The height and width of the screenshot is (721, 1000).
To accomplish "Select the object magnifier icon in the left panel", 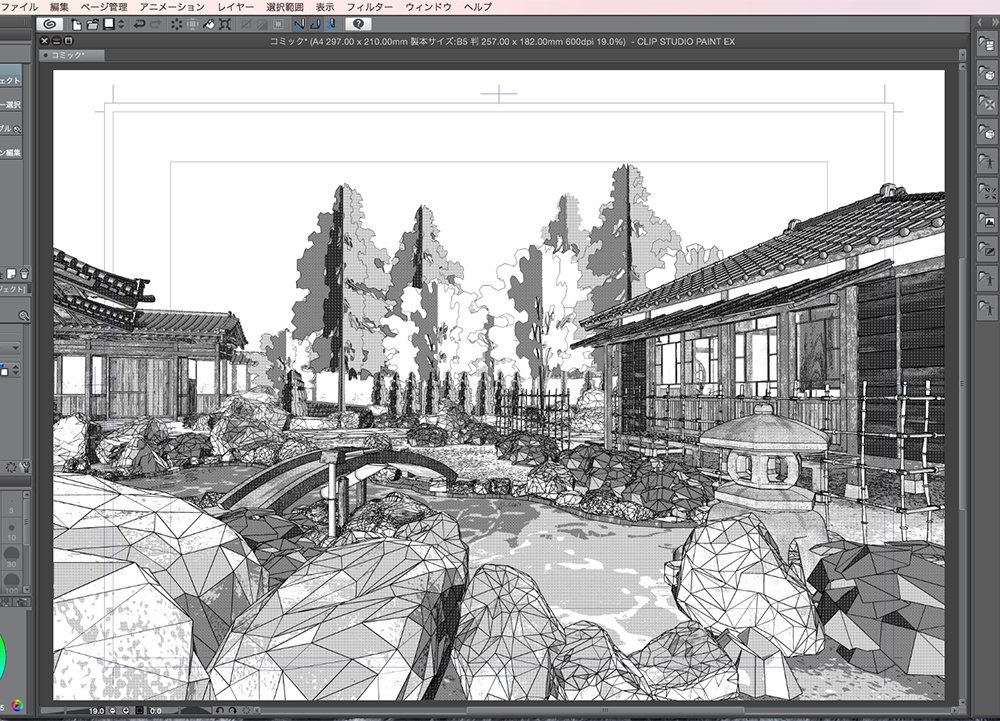I will click(x=24, y=314).
